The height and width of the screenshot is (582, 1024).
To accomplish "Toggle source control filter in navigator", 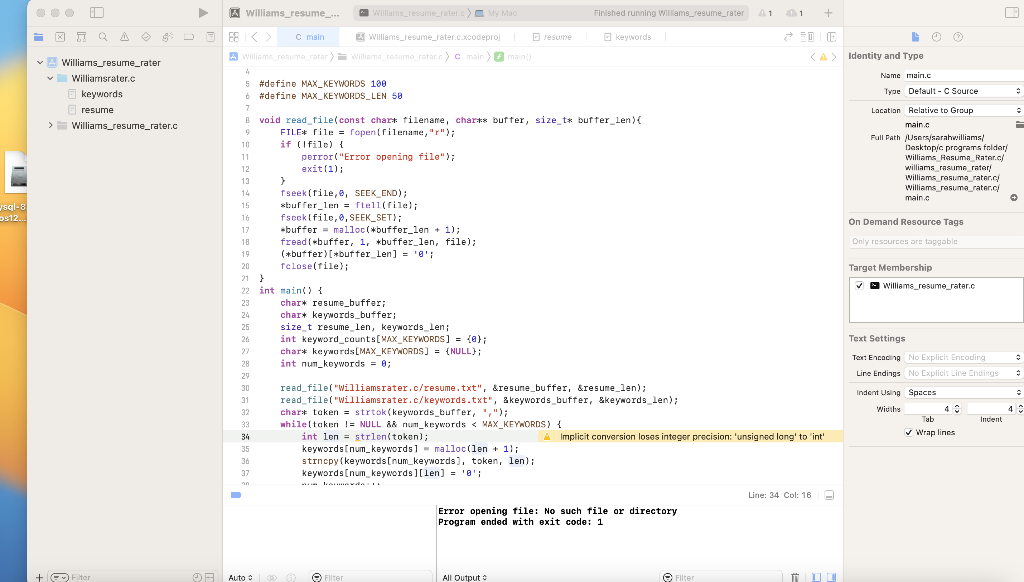I will click(210, 577).
